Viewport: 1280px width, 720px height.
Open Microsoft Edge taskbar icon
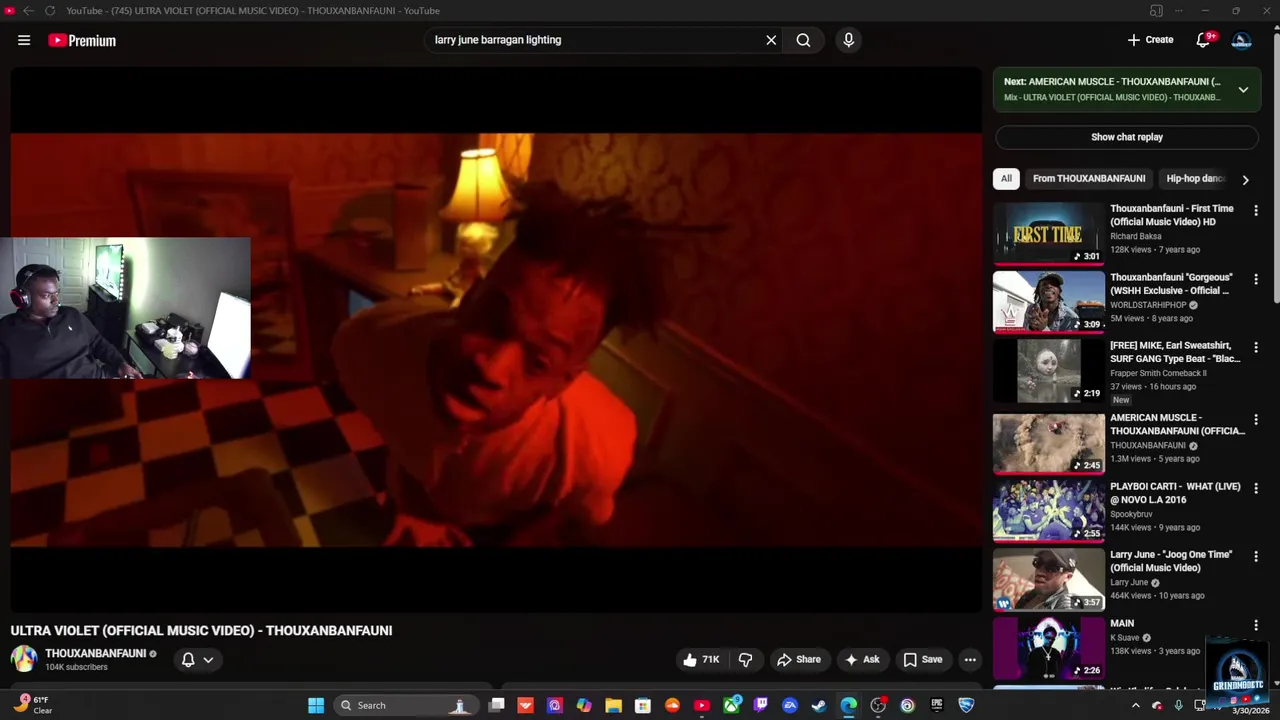pos(848,705)
